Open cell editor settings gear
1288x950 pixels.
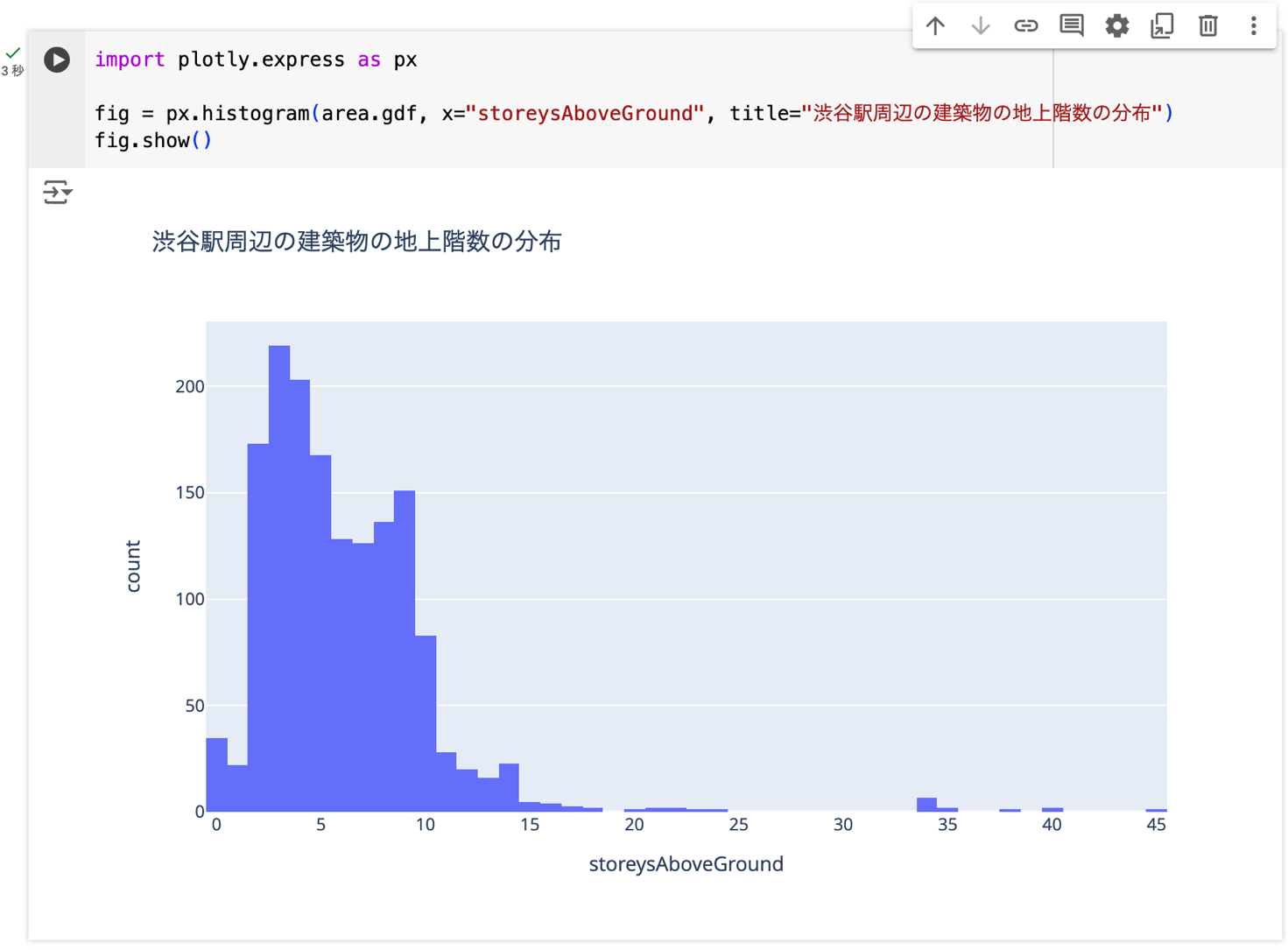(1117, 25)
